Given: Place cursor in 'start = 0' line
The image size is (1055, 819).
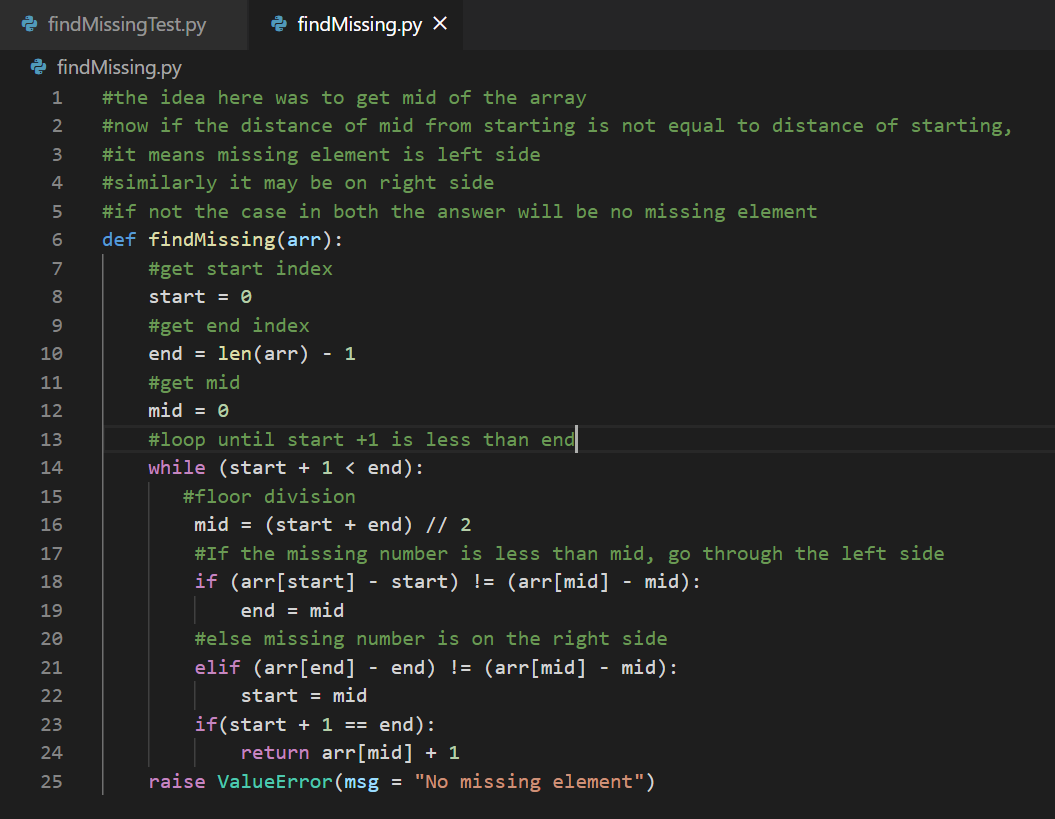Looking at the screenshot, I should pyautogui.click(x=200, y=297).
